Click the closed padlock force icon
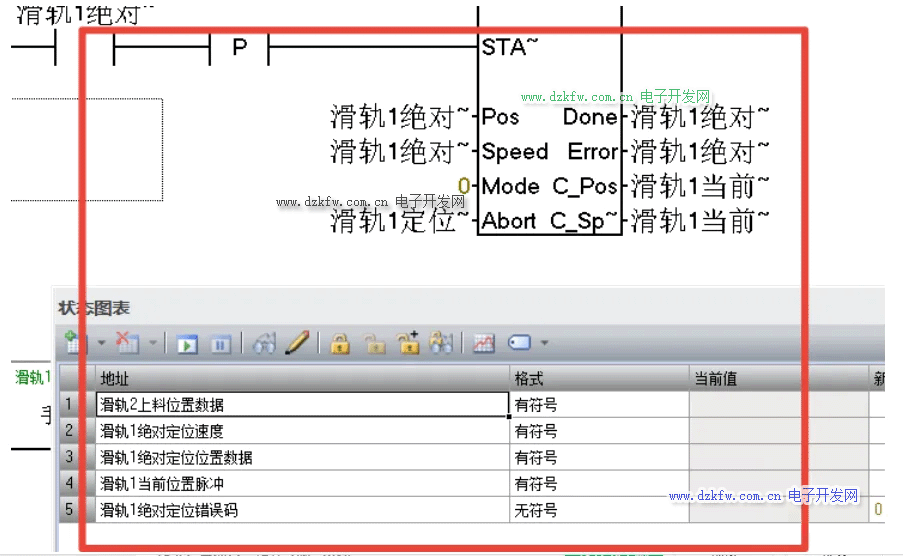This screenshot has height=556, width=903. point(341,343)
